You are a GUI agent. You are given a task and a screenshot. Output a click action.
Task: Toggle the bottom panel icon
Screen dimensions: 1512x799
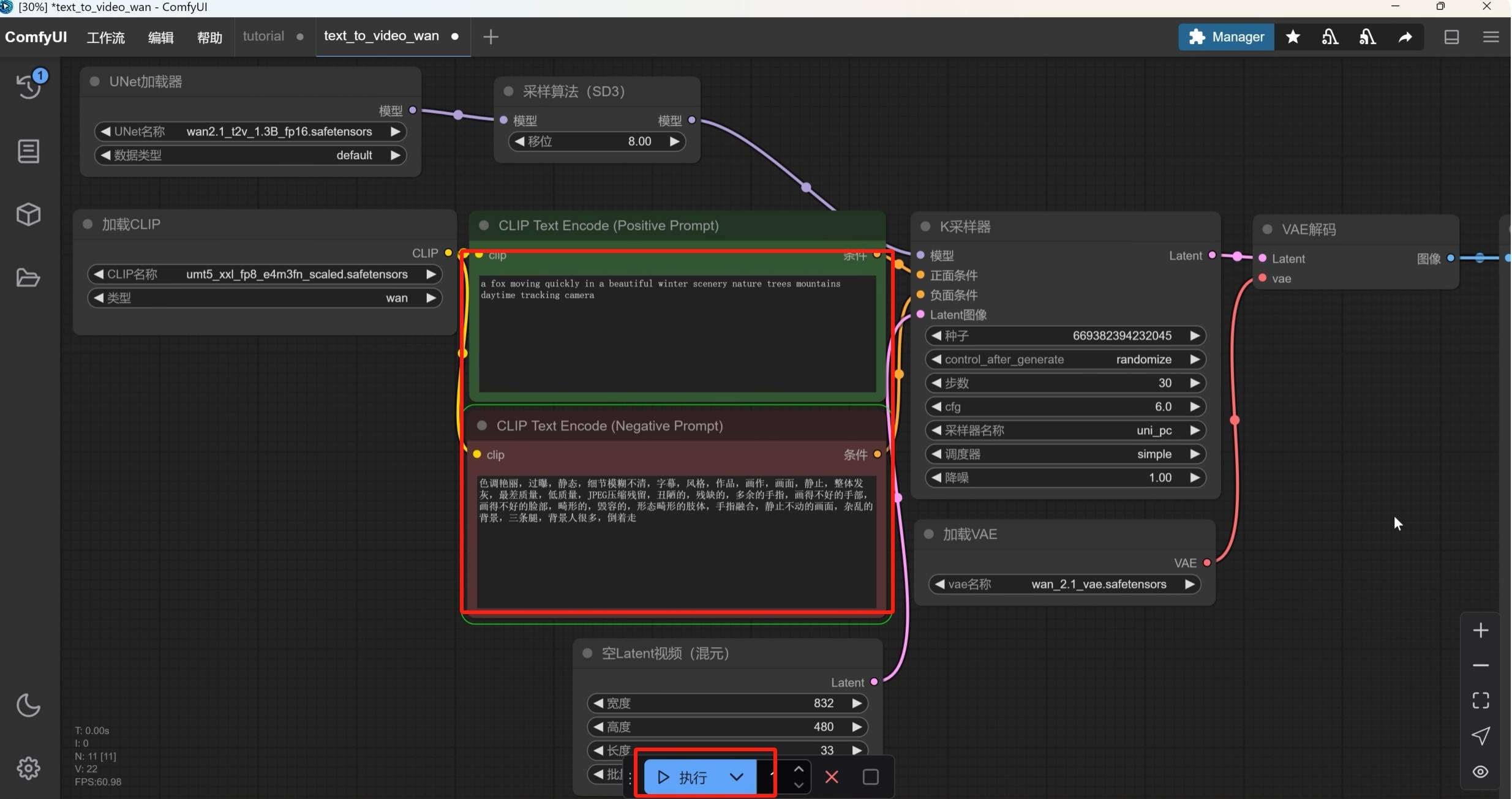1451,37
